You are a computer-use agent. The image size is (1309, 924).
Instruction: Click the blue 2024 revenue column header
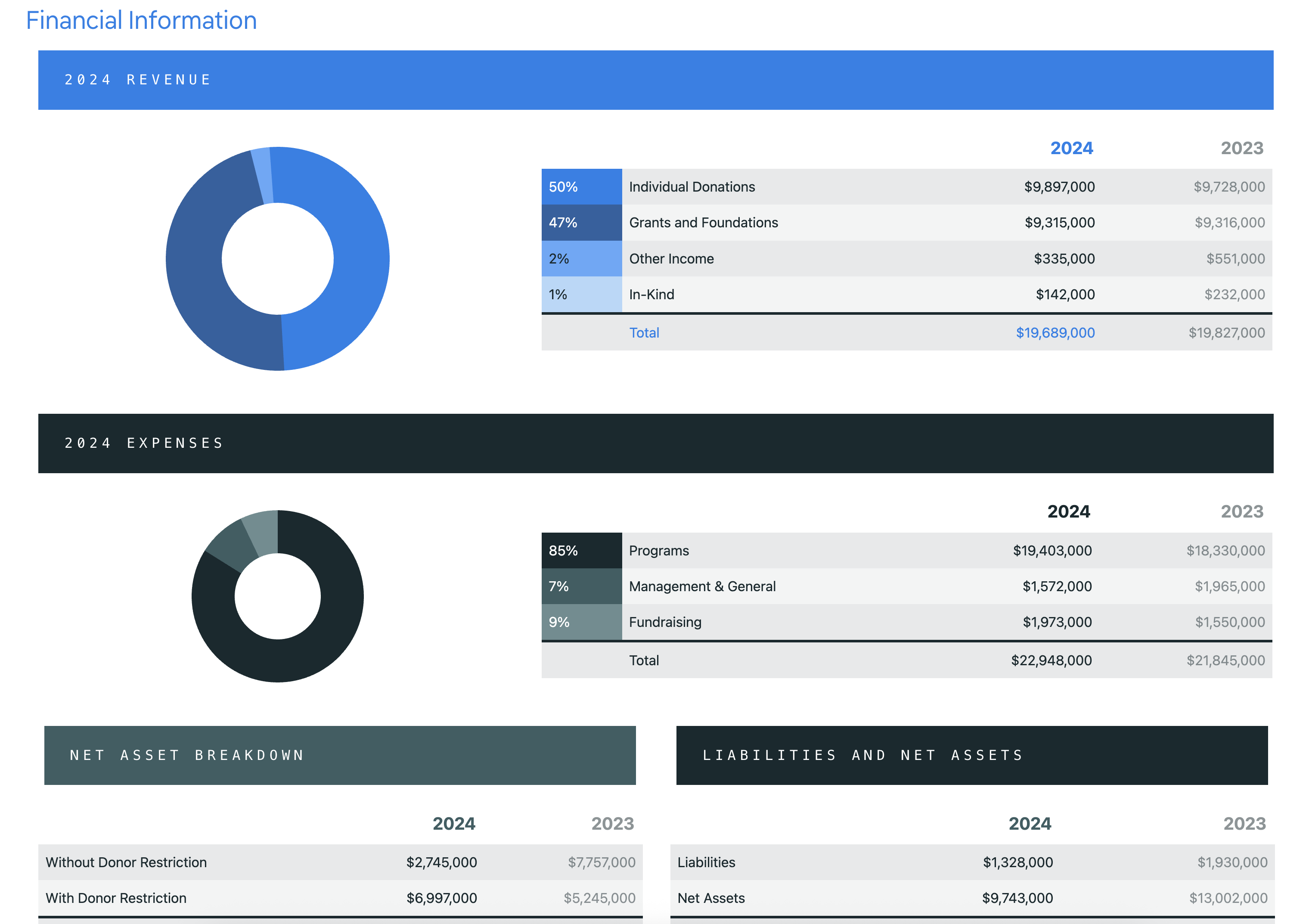(x=1071, y=148)
